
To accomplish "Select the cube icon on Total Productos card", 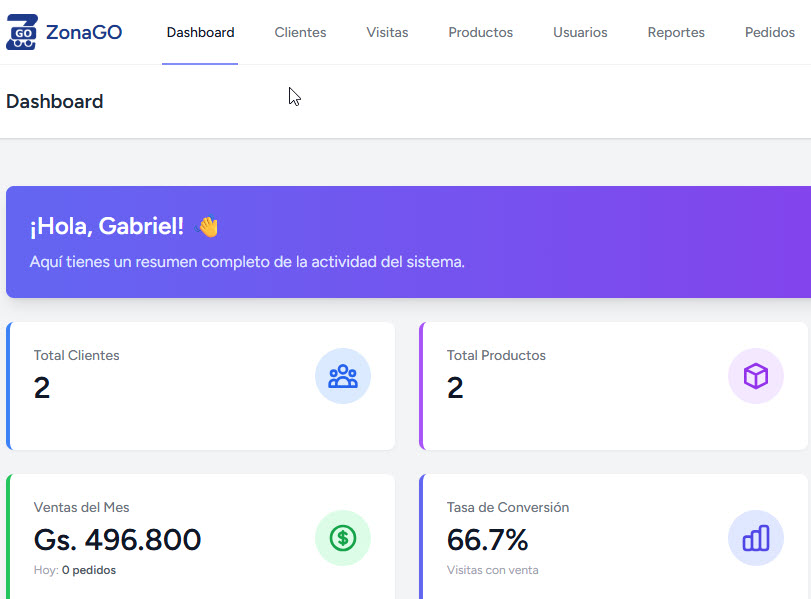I will (756, 376).
